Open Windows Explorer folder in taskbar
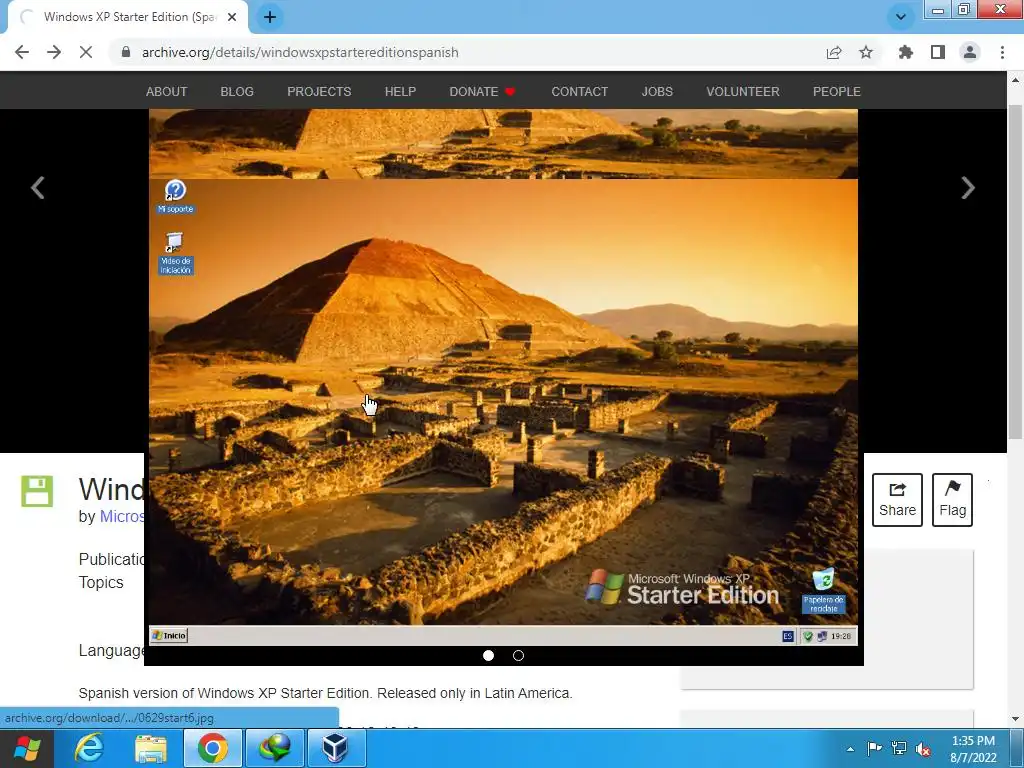The image size is (1024, 768). (151, 748)
